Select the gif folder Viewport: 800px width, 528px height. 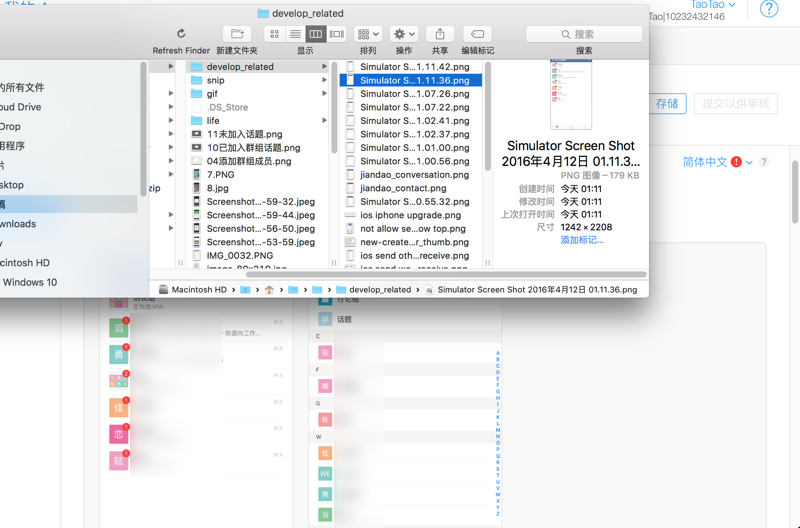pos(259,94)
